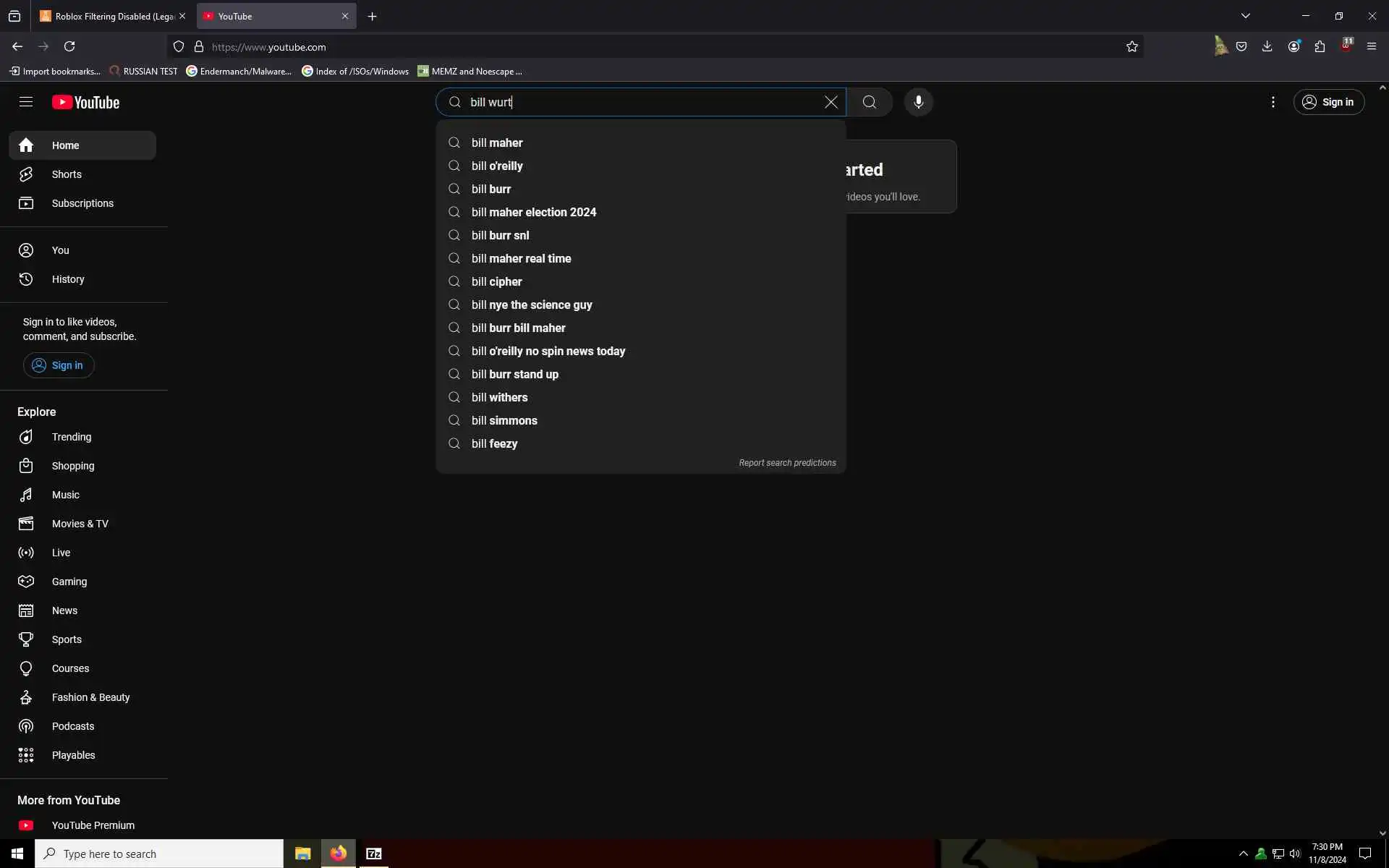Open Gaming in the Explore section
This screenshot has width=1389, height=868.
(x=69, y=582)
